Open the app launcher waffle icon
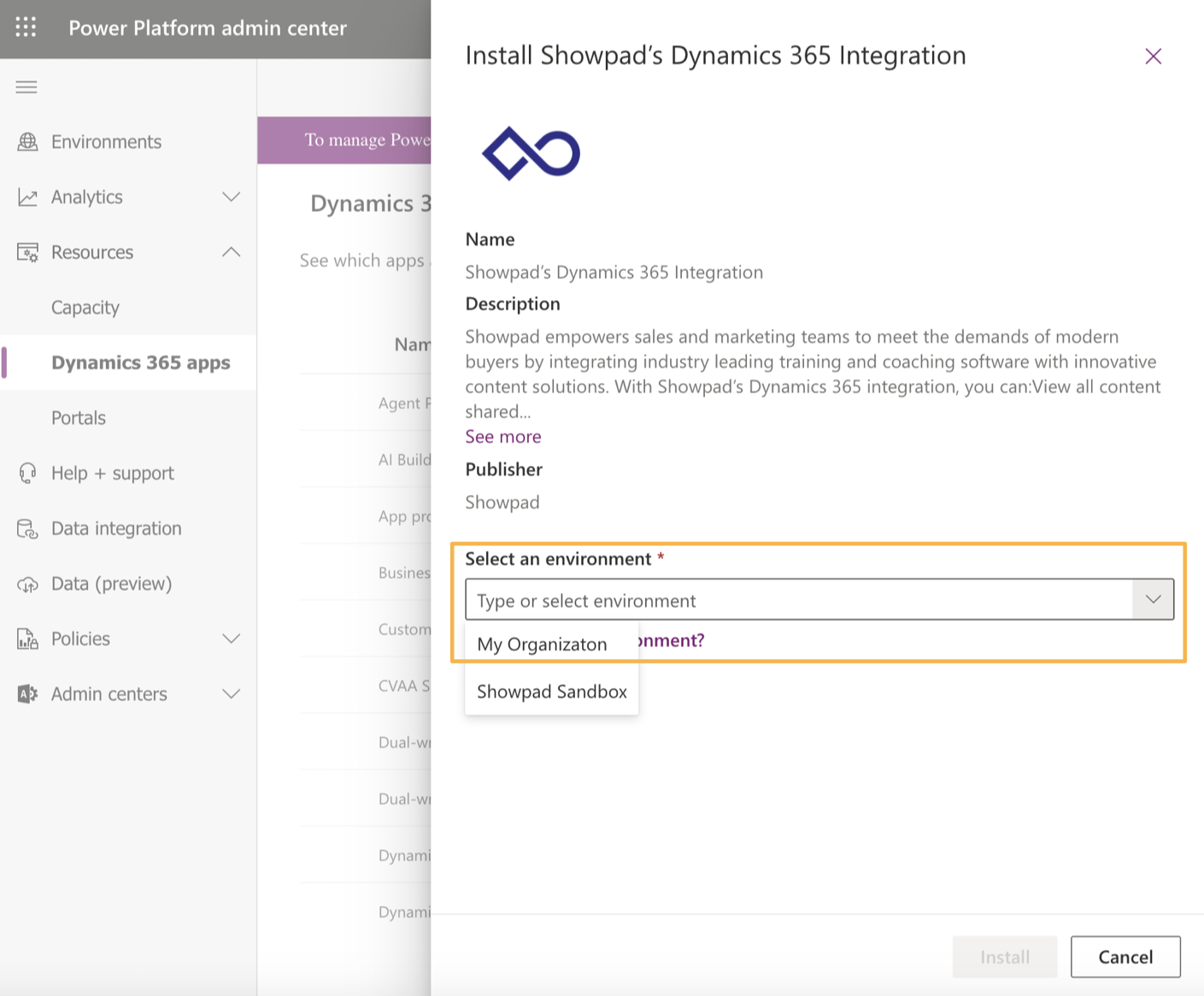This screenshot has width=1204, height=996. pyautogui.click(x=26, y=27)
